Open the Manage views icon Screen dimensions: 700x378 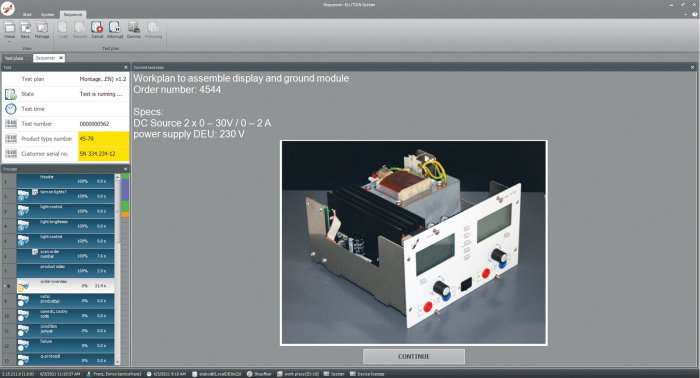42,28
